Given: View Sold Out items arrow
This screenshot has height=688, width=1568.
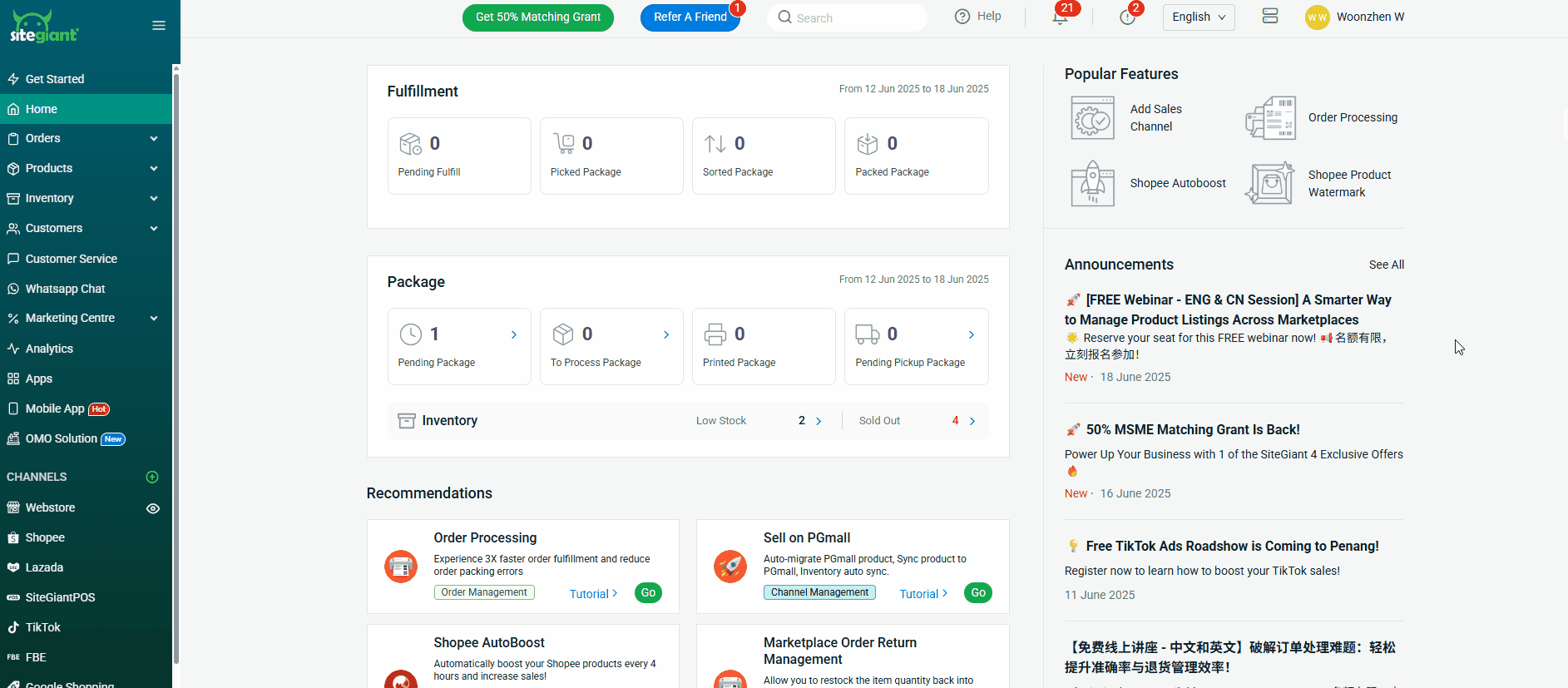Looking at the screenshot, I should point(972,421).
